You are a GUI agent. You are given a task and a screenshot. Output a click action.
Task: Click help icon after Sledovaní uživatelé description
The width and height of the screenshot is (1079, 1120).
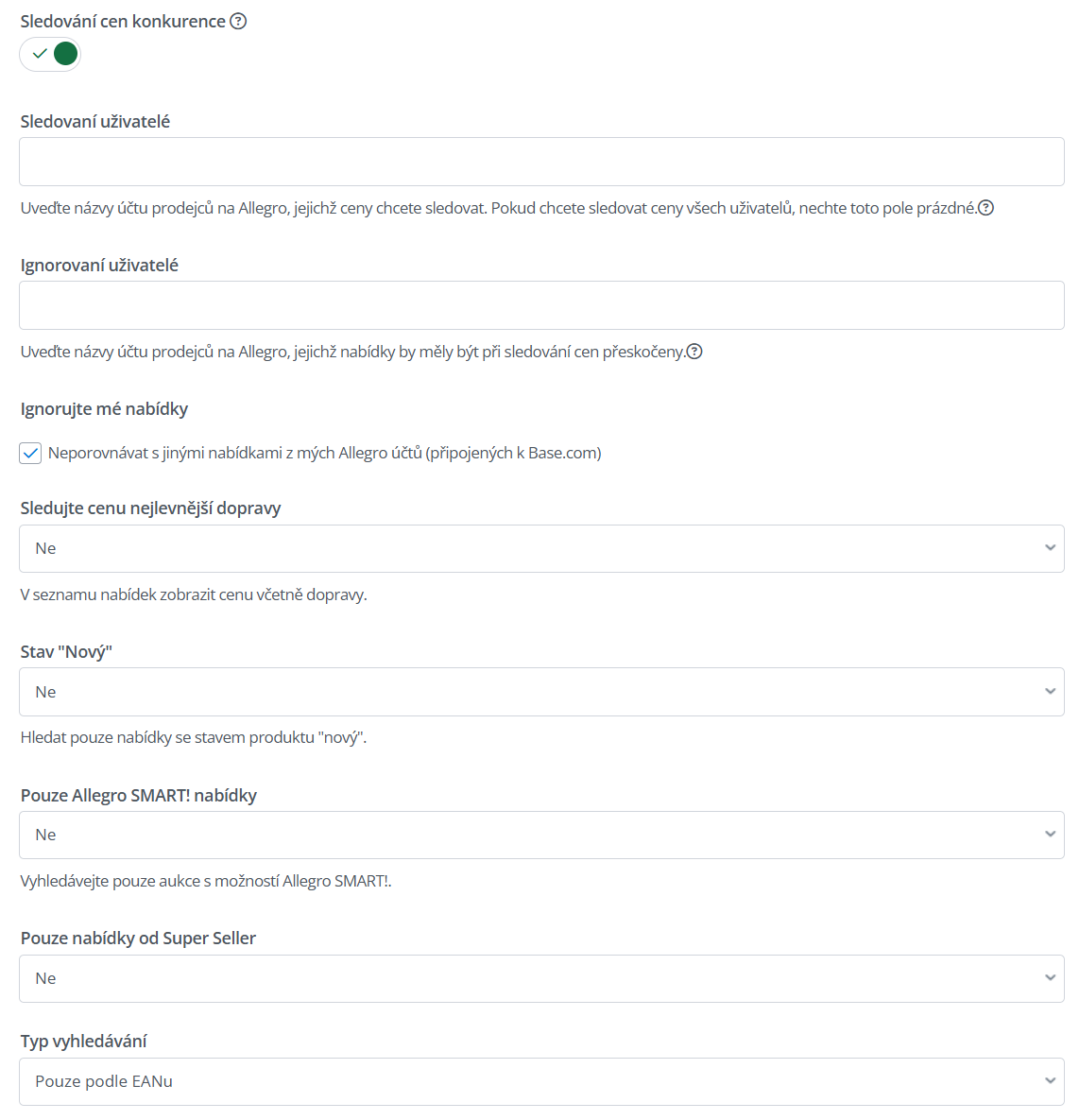[x=985, y=208]
